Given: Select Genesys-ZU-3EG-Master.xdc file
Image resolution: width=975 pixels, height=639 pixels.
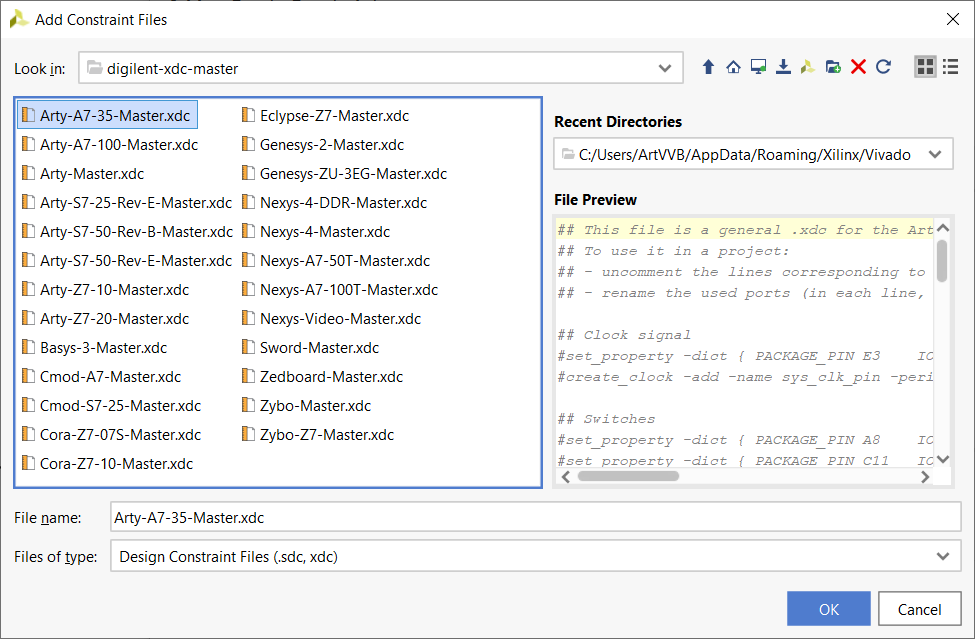Looking at the screenshot, I should [x=344, y=173].
